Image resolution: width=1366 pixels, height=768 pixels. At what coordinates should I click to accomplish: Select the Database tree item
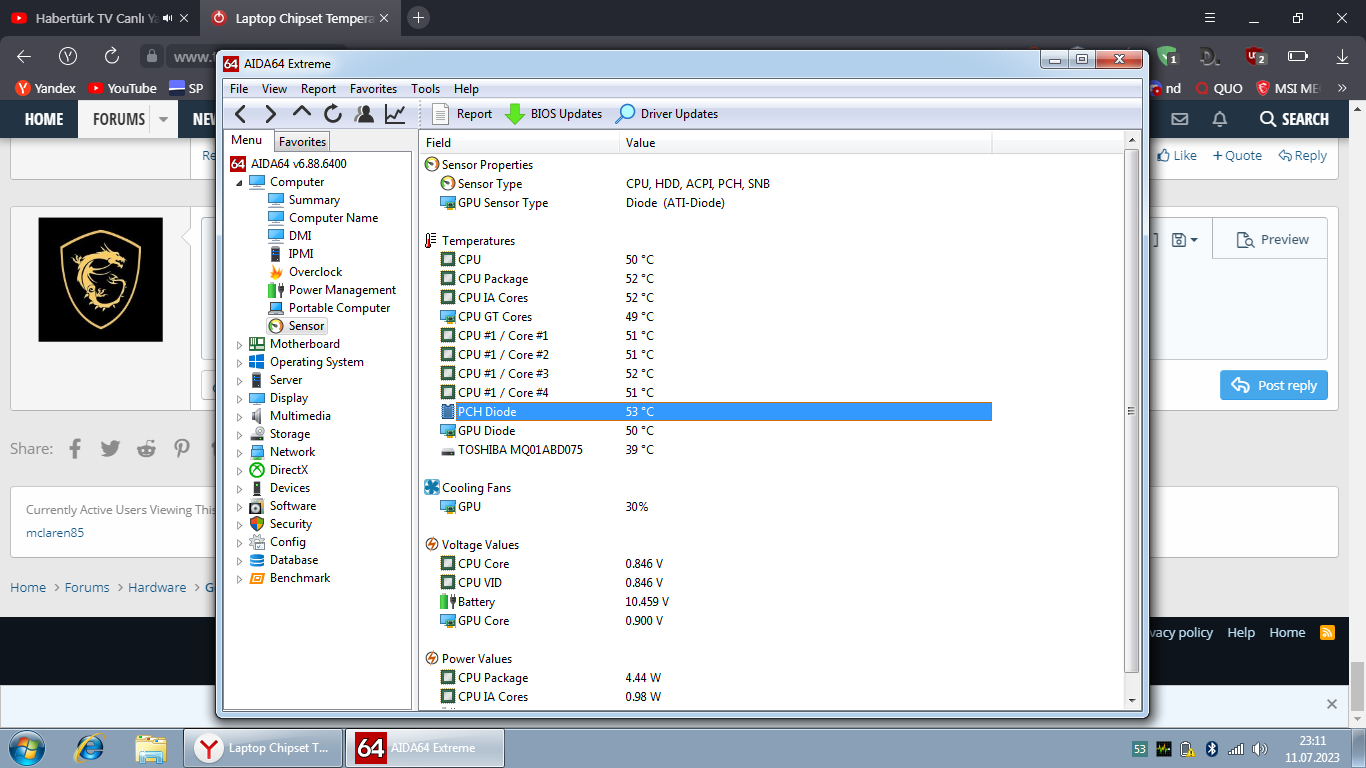pyautogui.click(x=294, y=560)
